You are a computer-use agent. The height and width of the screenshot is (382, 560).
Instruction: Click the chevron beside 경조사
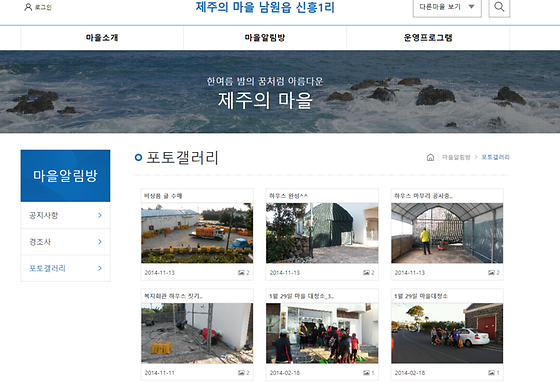coord(100,242)
